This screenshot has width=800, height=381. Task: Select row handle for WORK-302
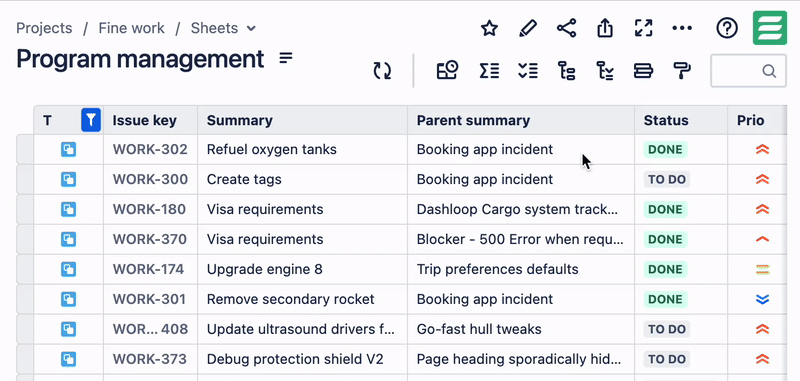coord(25,149)
